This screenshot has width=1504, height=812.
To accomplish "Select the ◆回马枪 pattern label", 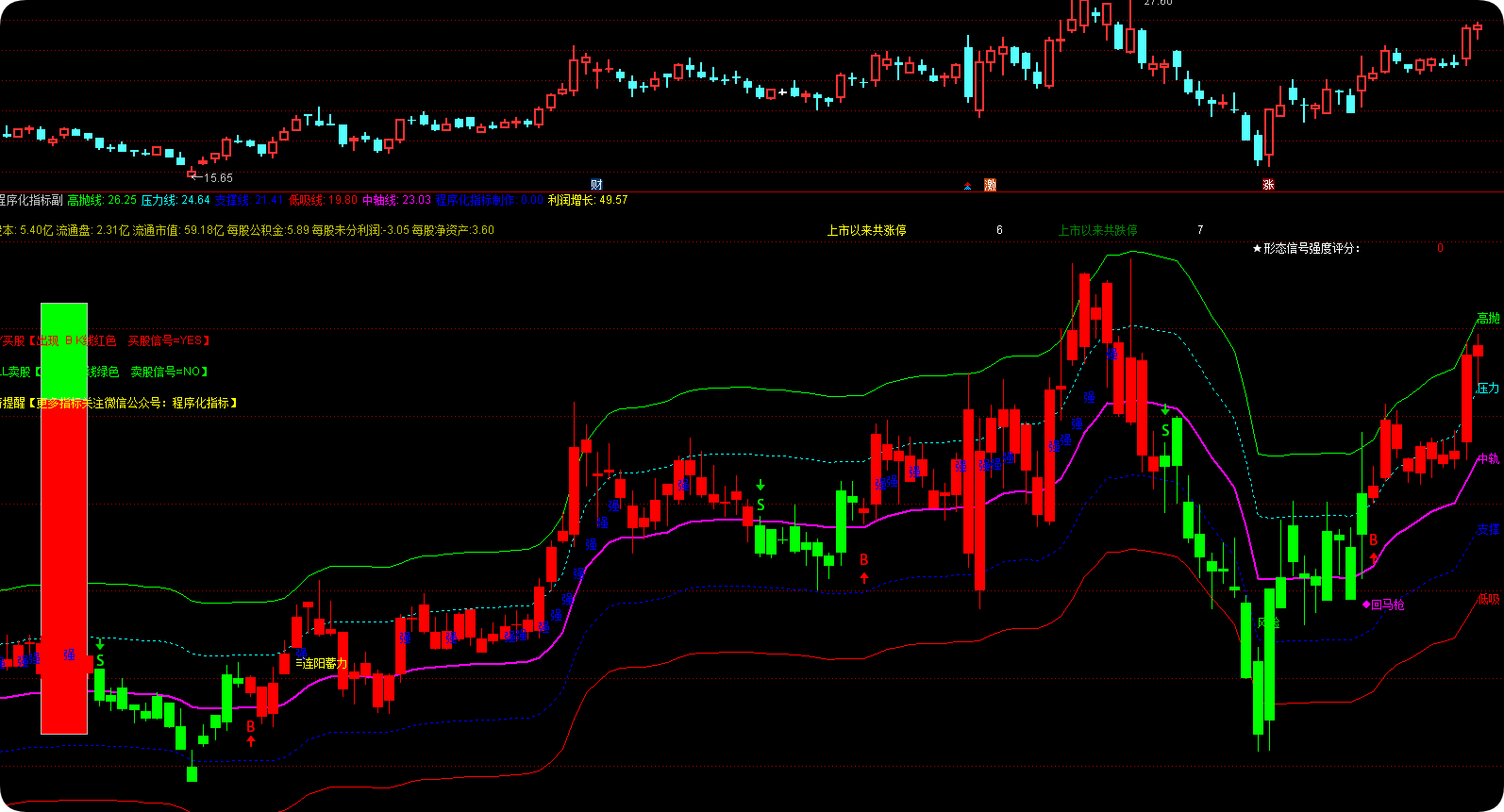I will [x=1383, y=605].
